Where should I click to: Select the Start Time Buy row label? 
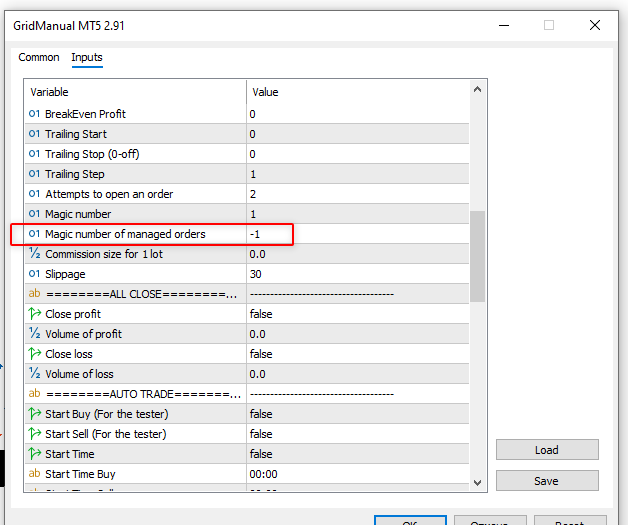(80, 474)
